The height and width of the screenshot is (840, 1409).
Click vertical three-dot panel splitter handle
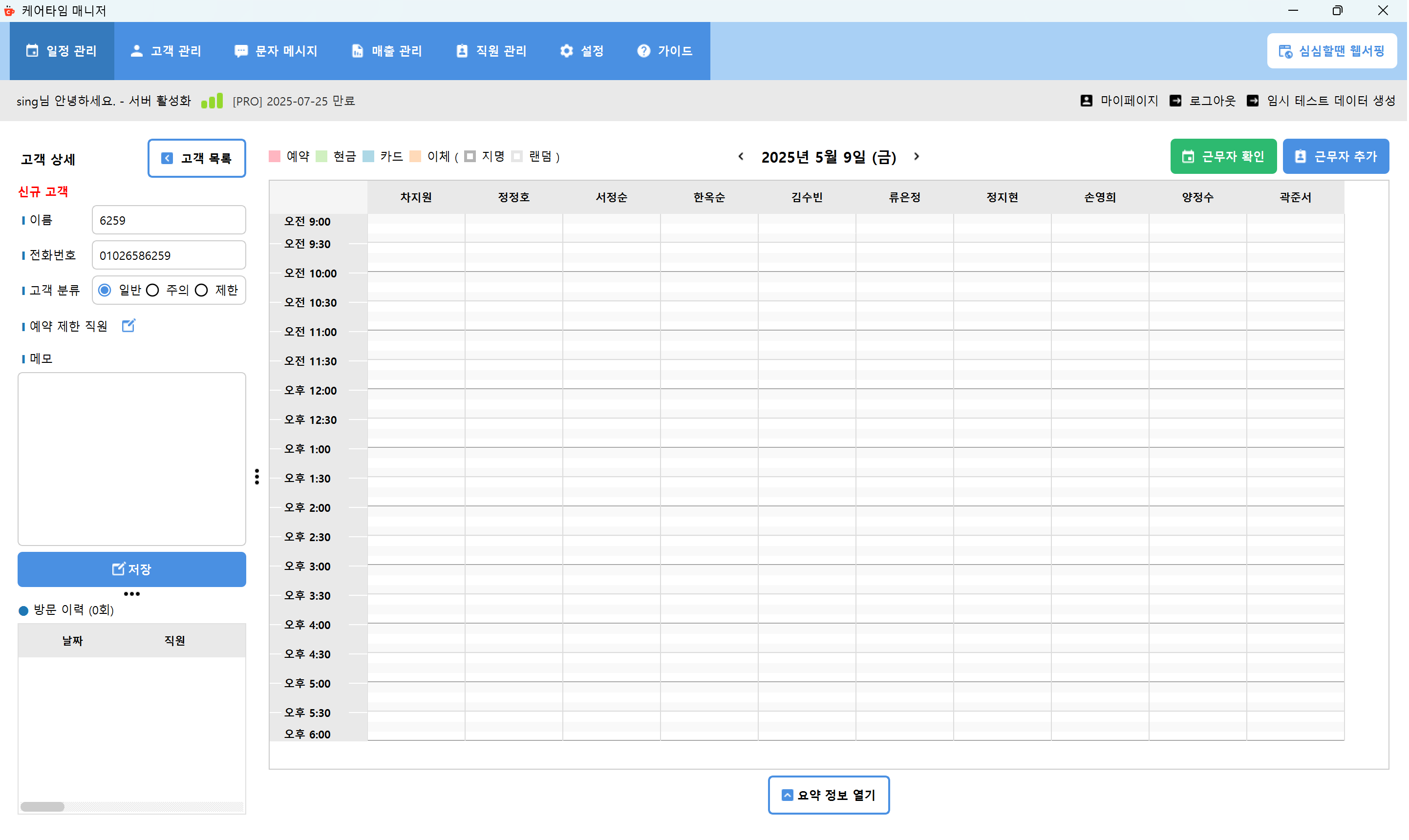point(257,477)
